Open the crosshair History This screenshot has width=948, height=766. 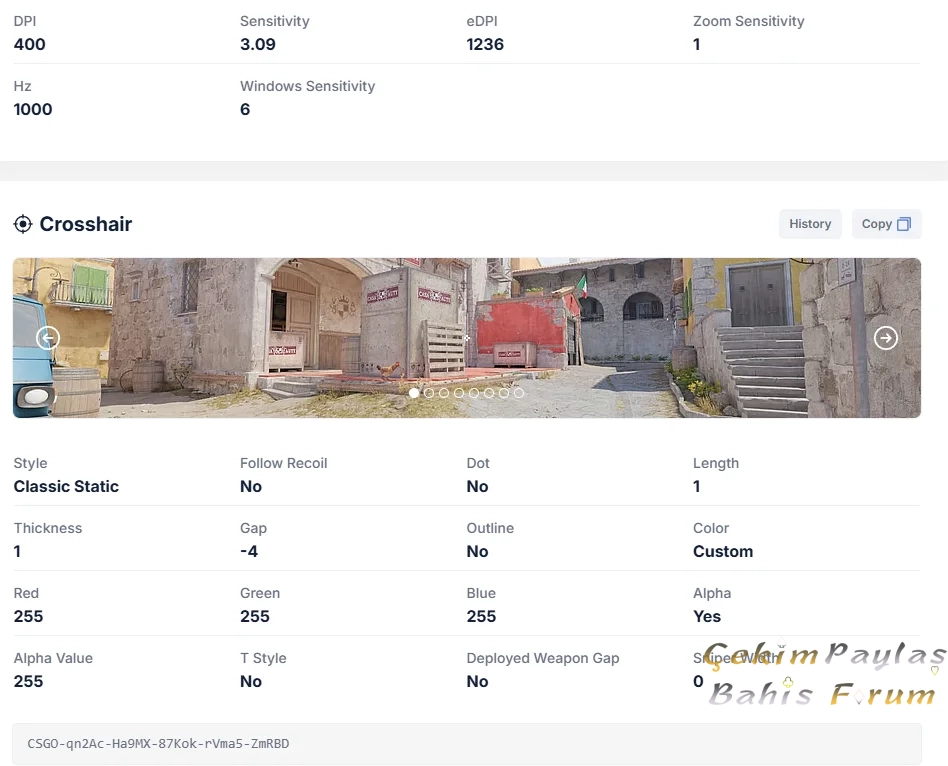810,224
